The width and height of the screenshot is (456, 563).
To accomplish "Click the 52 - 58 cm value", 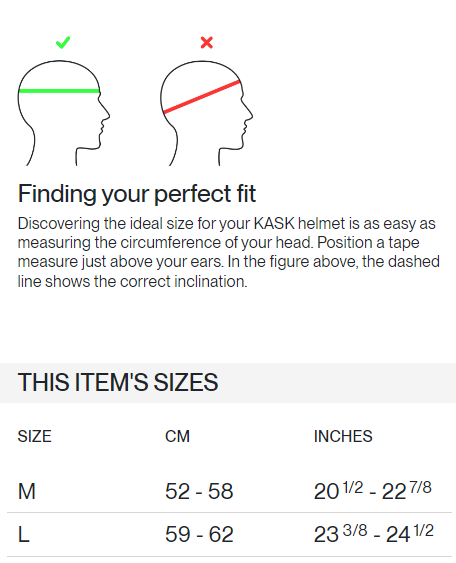I will click(x=199, y=491).
